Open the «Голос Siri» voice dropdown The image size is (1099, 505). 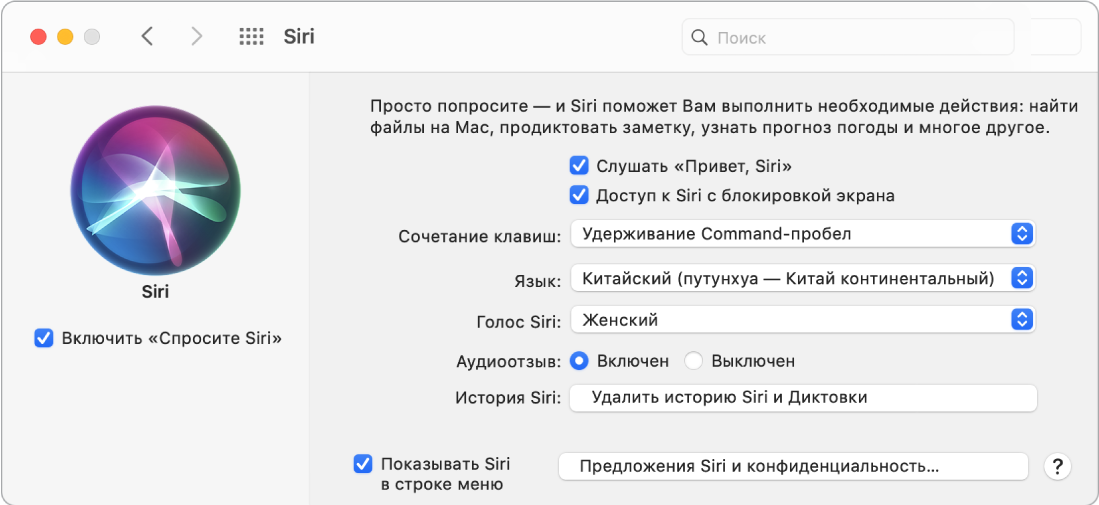802,320
